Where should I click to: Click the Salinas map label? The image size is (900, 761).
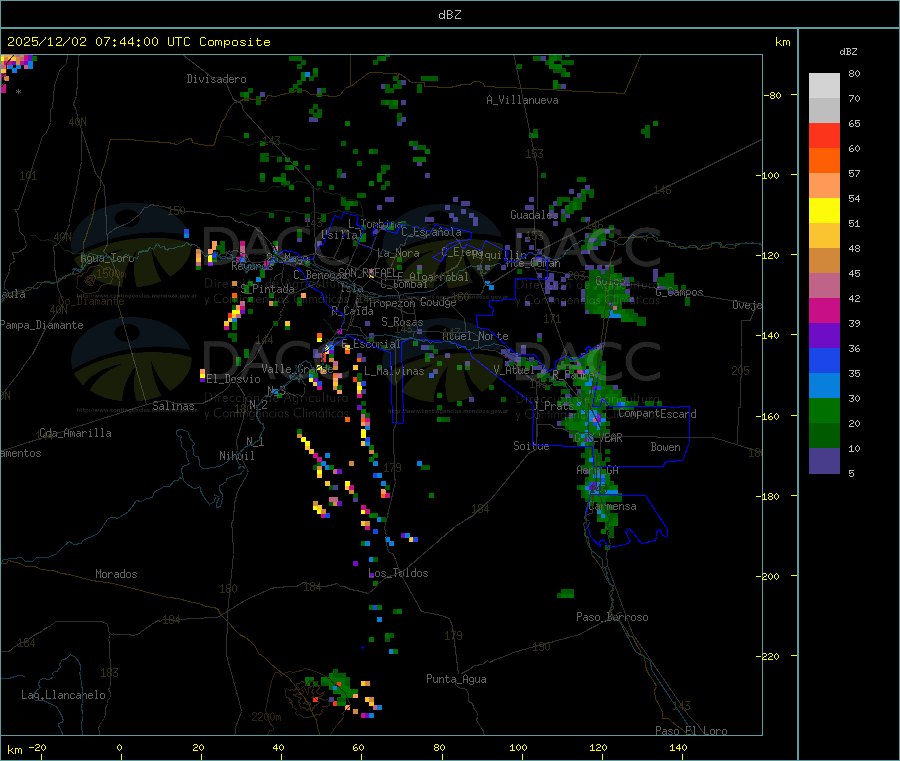(x=173, y=406)
